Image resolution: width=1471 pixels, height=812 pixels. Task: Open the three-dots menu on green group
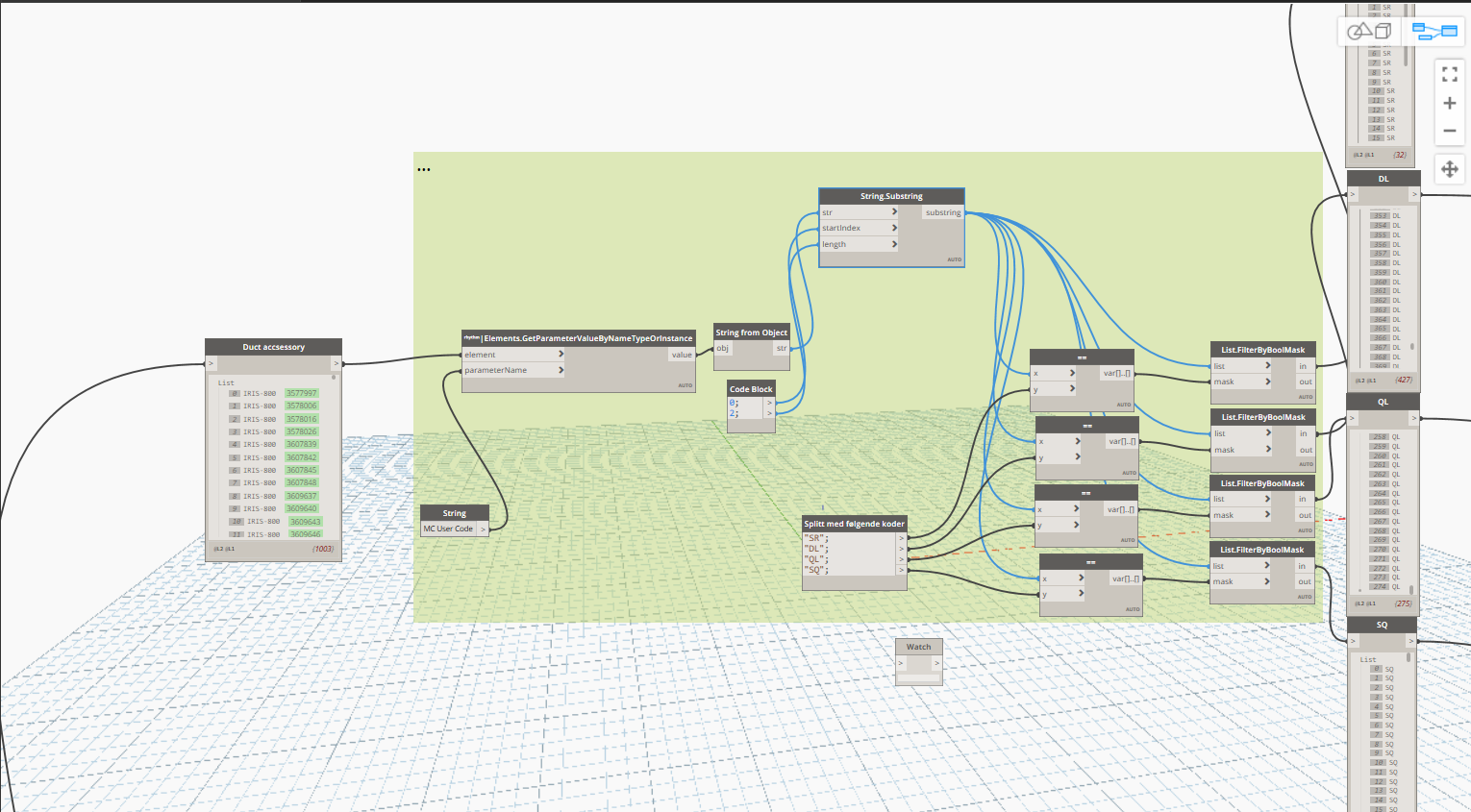click(424, 169)
